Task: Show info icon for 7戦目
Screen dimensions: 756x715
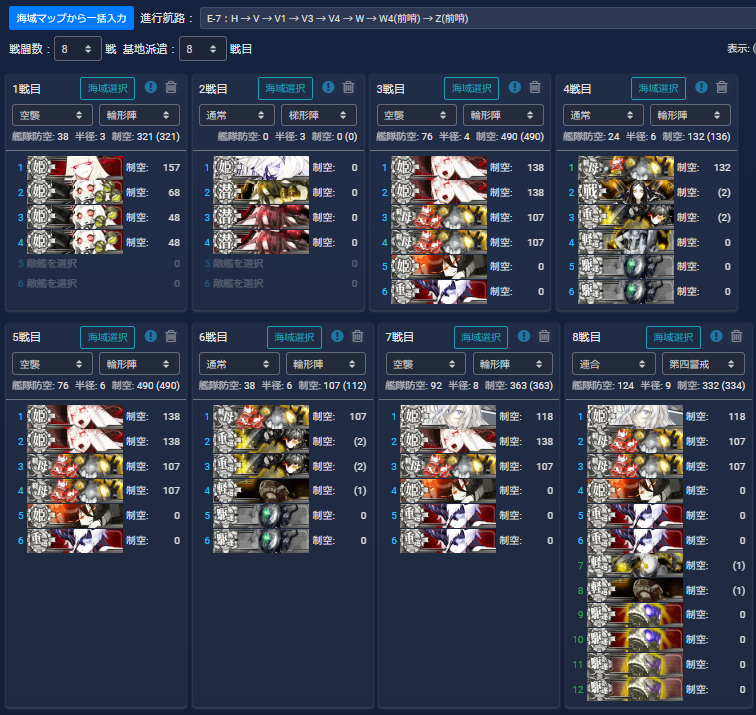Action: [524, 336]
